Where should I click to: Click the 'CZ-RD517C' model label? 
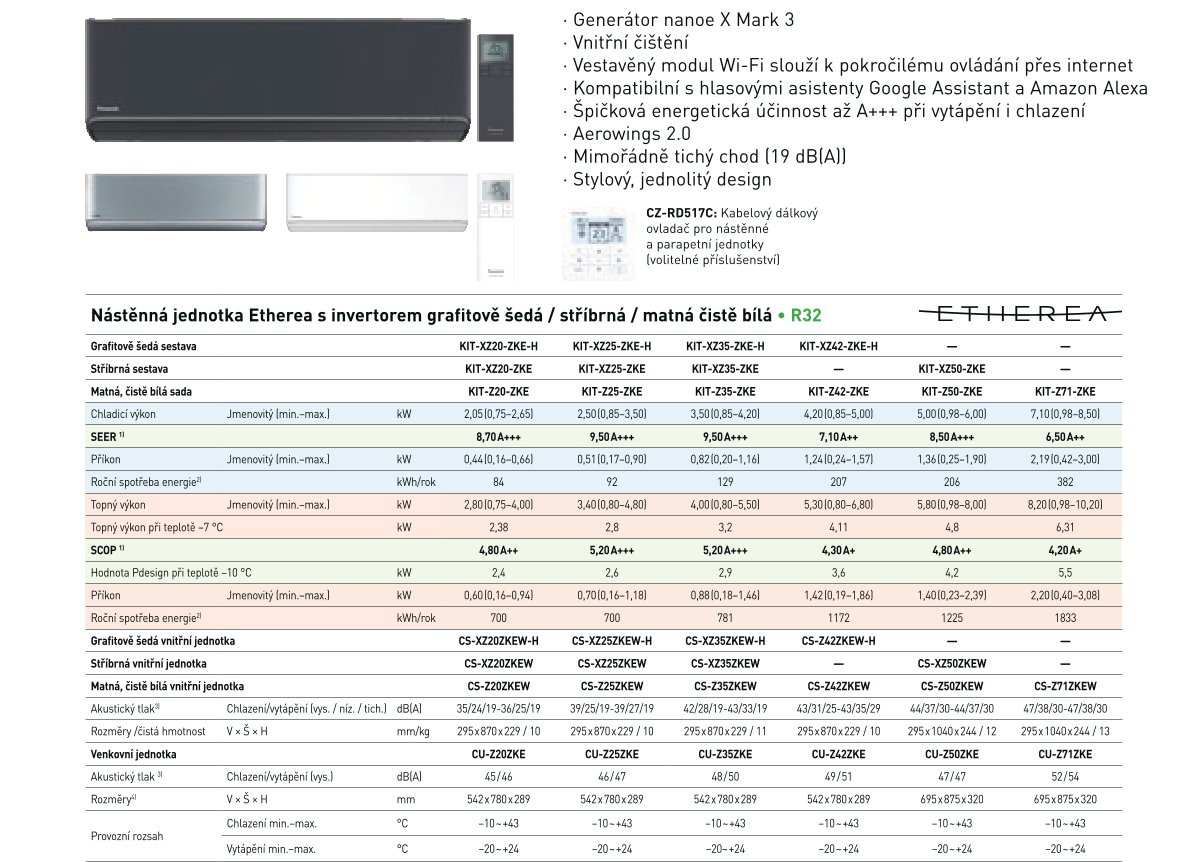pyautogui.click(x=681, y=213)
